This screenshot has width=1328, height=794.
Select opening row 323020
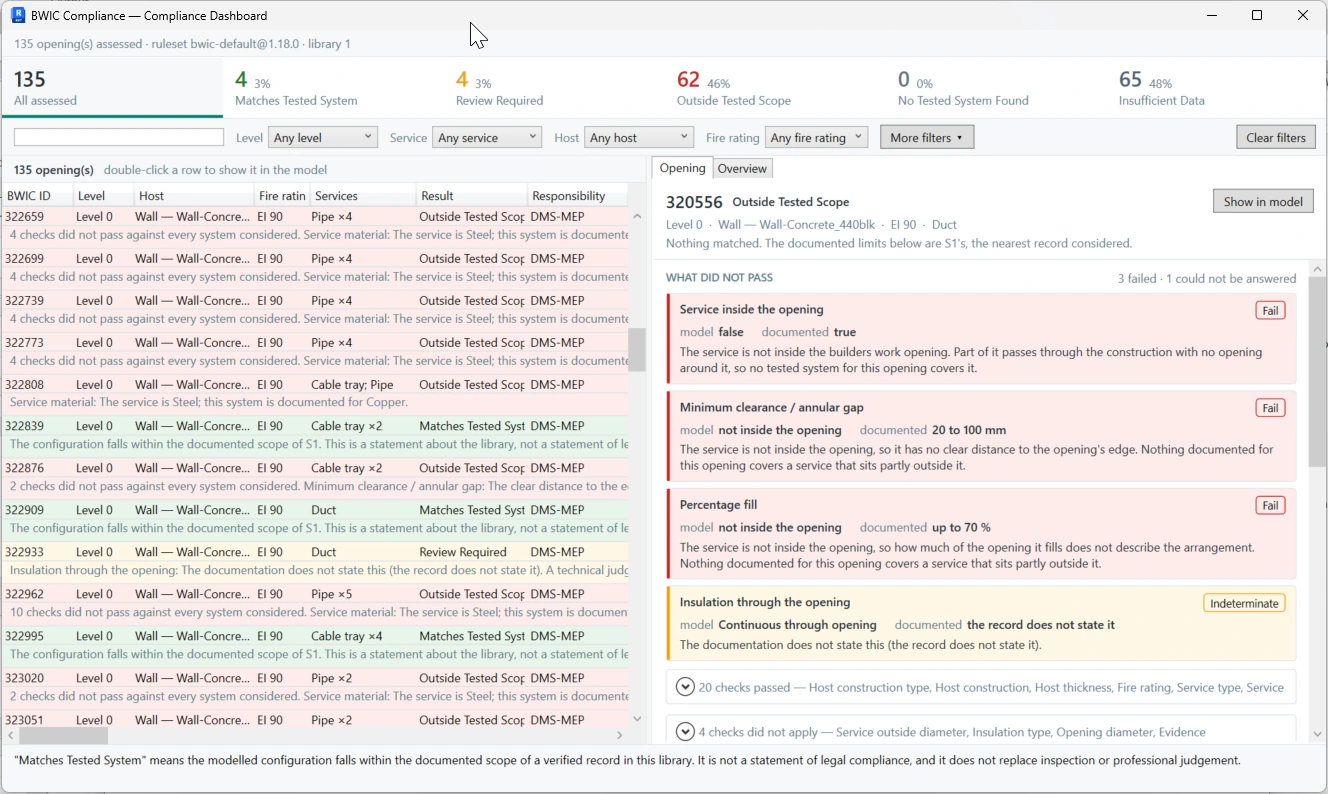tap(315, 688)
